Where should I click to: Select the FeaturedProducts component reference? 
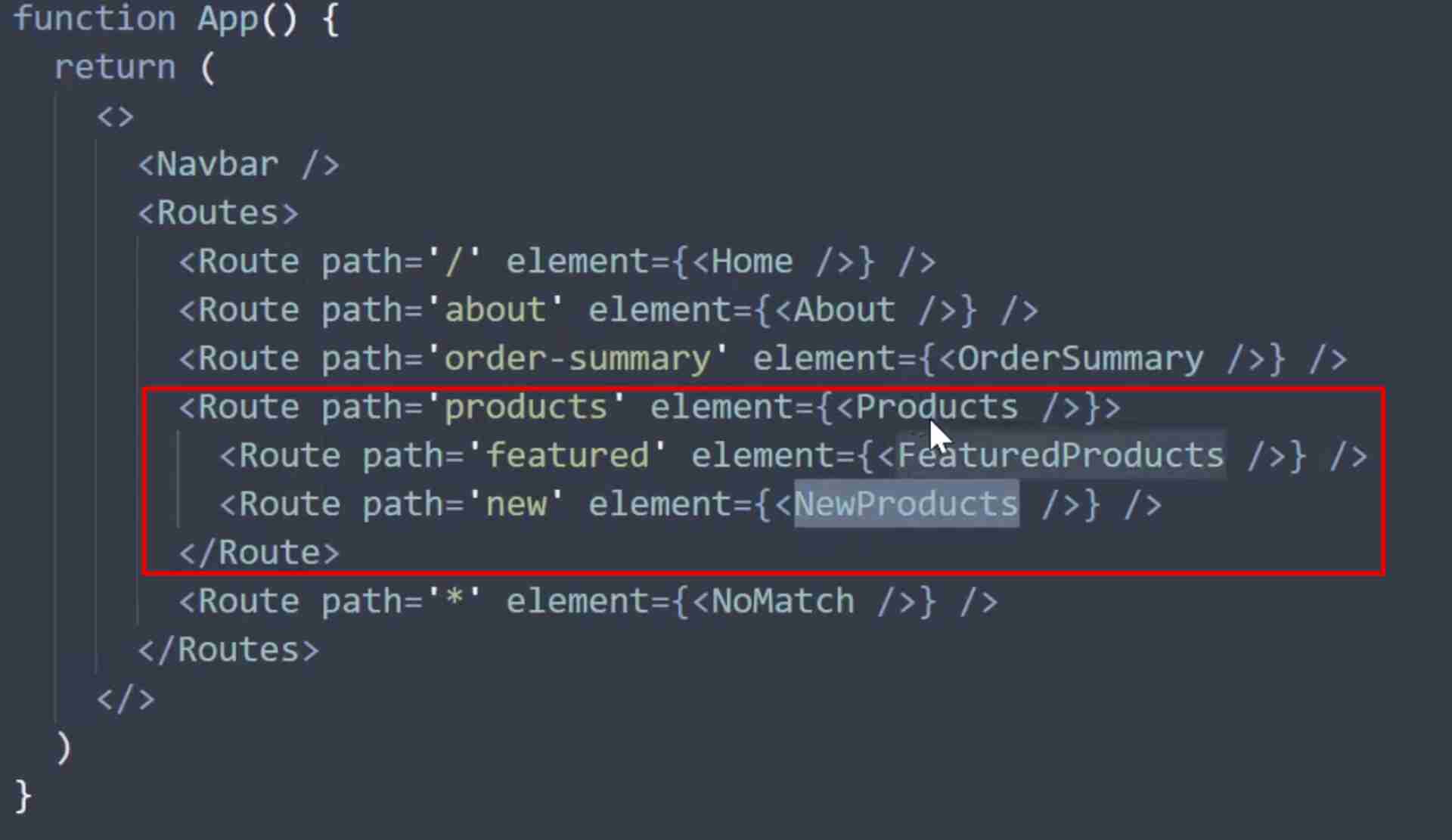[x=1059, y=456]
